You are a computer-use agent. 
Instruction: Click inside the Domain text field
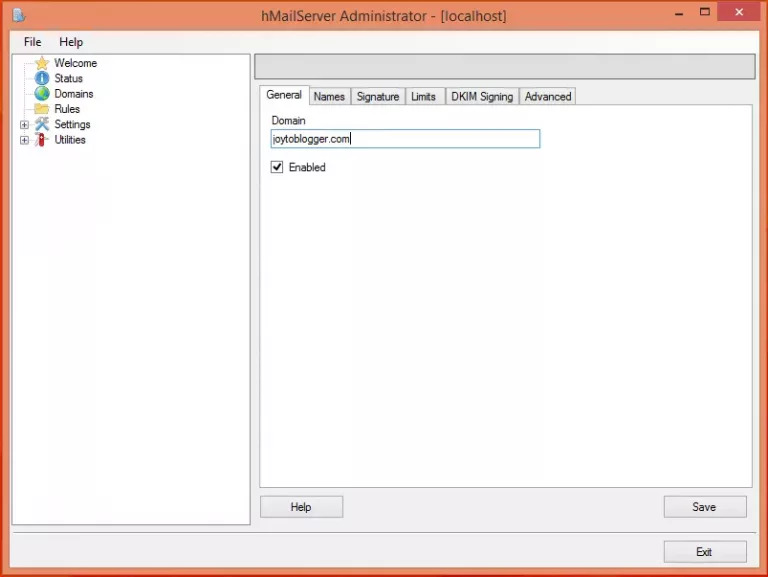click(405, 139)
